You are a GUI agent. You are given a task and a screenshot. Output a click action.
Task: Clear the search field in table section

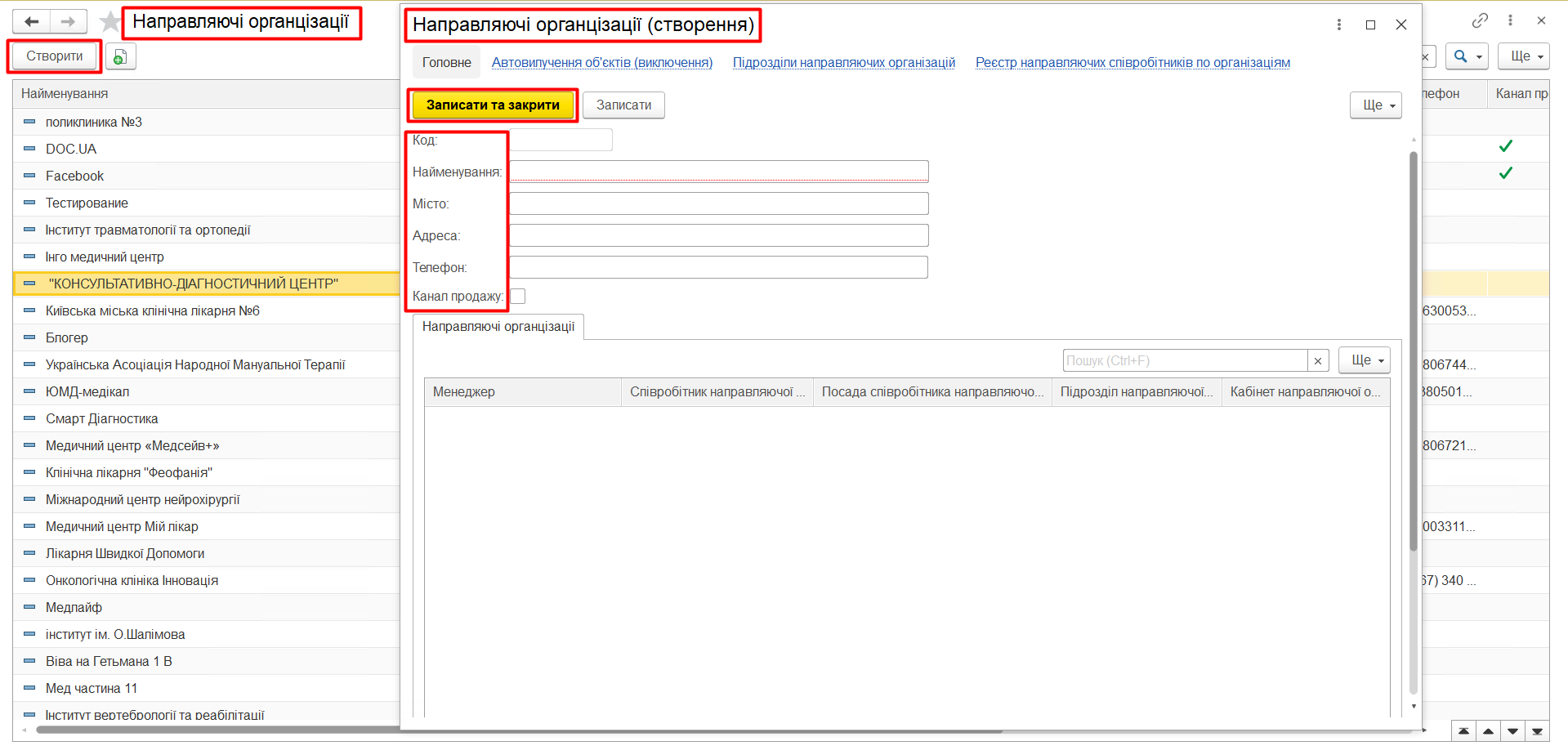click(x=1317, y=360)
